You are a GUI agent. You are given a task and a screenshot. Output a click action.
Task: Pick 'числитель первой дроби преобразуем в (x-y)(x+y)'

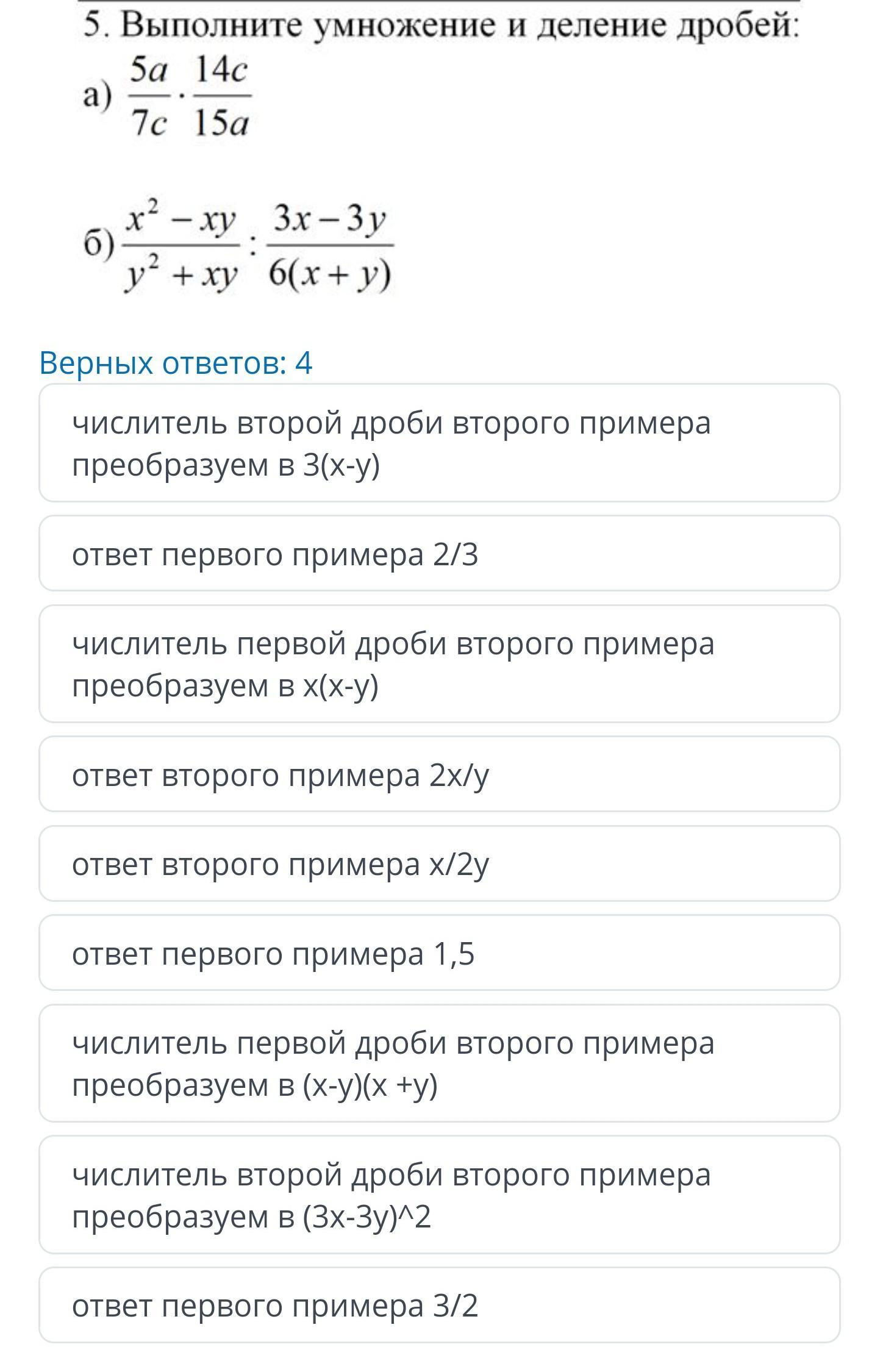[439, 1063]
